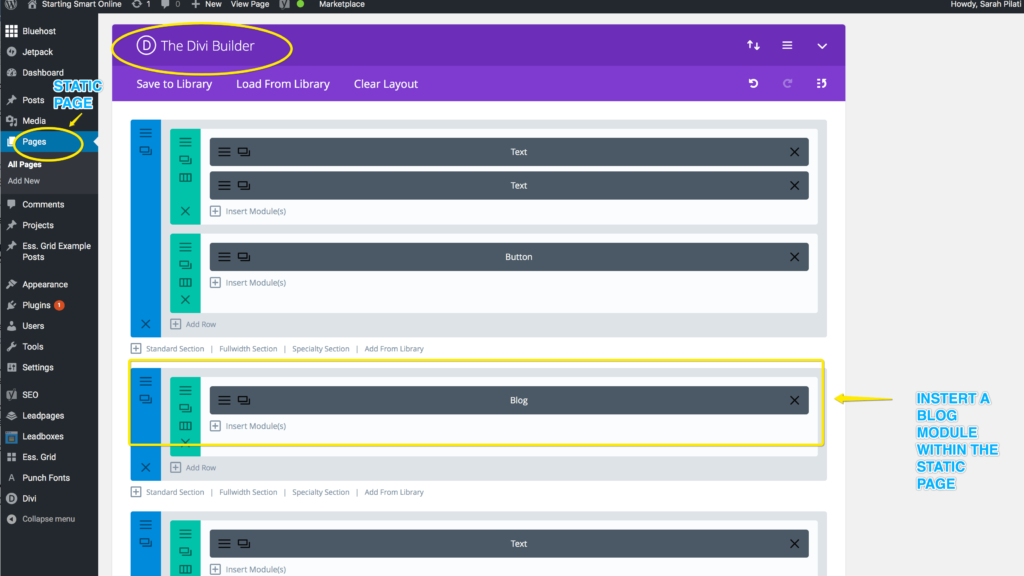
Task: Click Add From Library below Blog section
Action: pyautogui.click(x=394, y=492)
